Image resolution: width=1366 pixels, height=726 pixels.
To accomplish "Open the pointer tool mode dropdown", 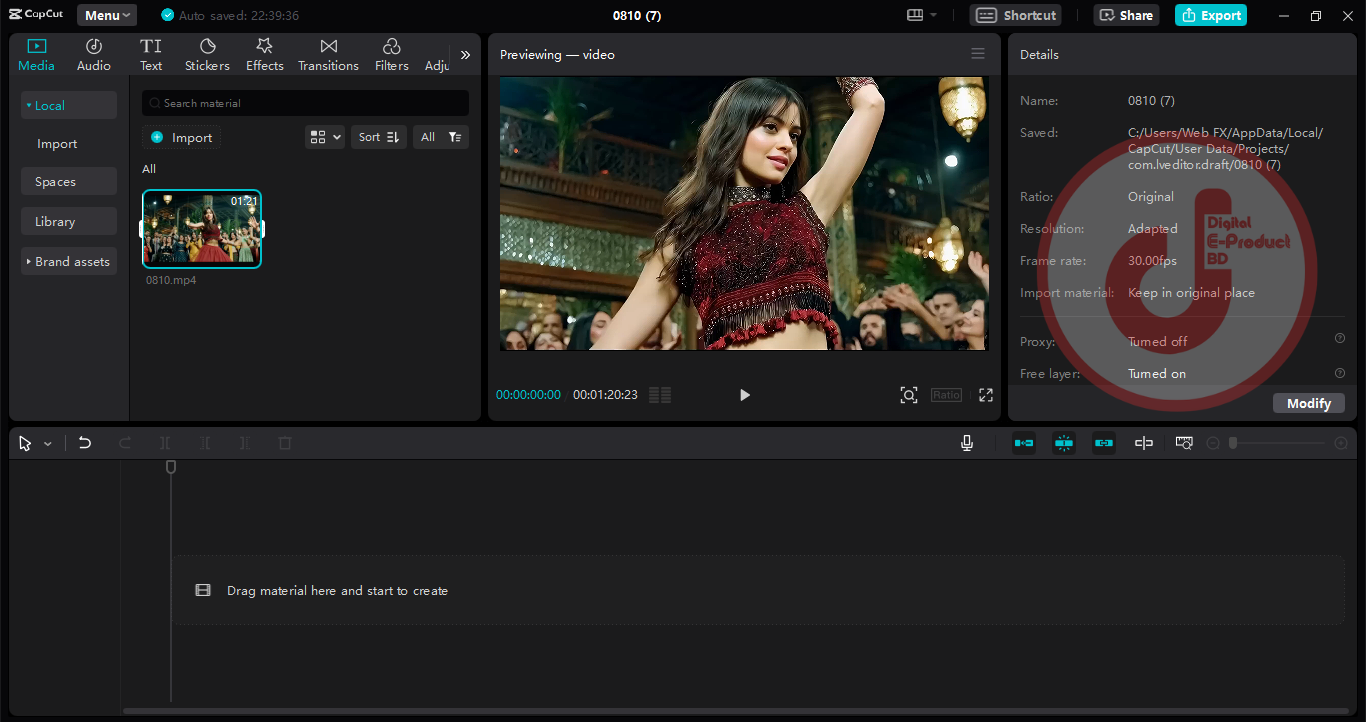I will (47, 443).
